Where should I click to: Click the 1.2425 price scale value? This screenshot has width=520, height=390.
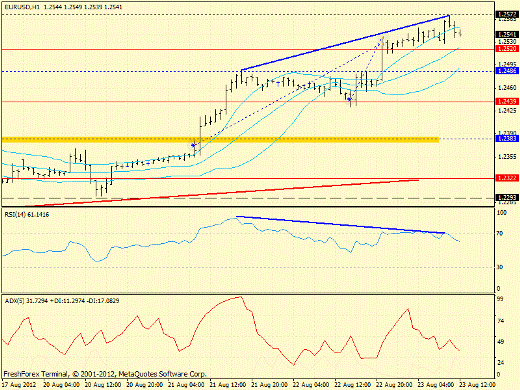pyautogui.click(x=507, y=110)
